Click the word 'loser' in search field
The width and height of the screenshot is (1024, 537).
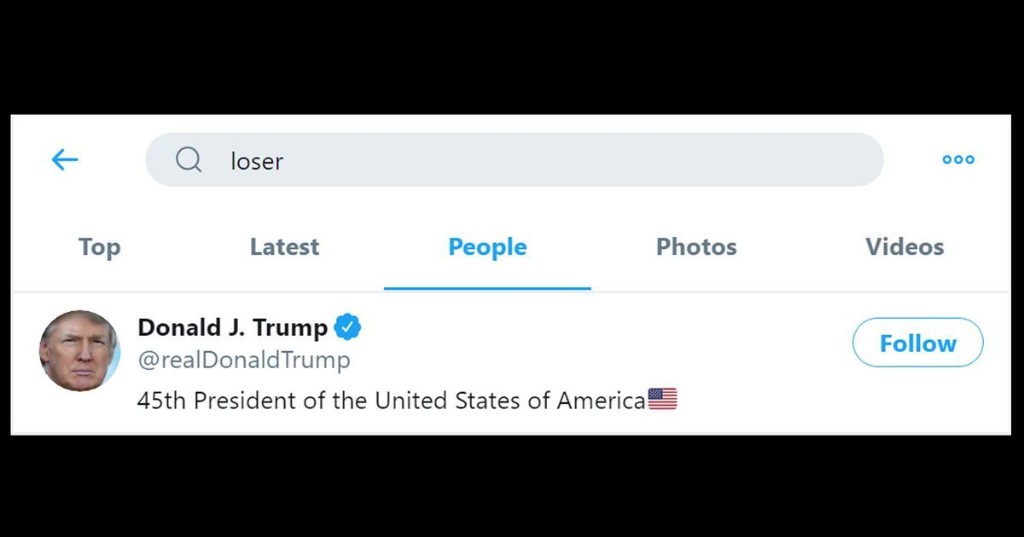coord(257,161)
